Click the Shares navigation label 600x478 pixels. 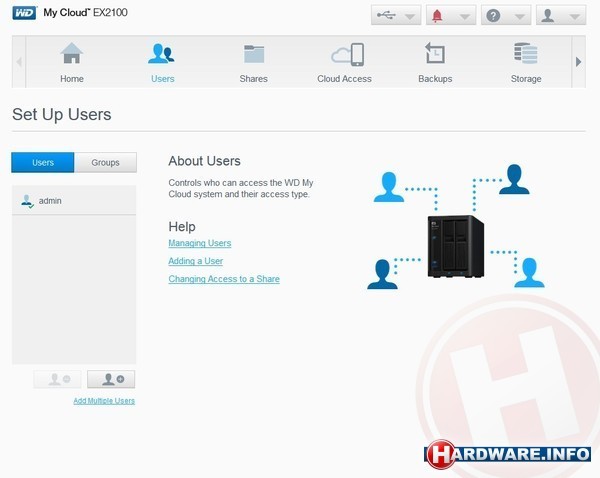[x=253, y=79]
